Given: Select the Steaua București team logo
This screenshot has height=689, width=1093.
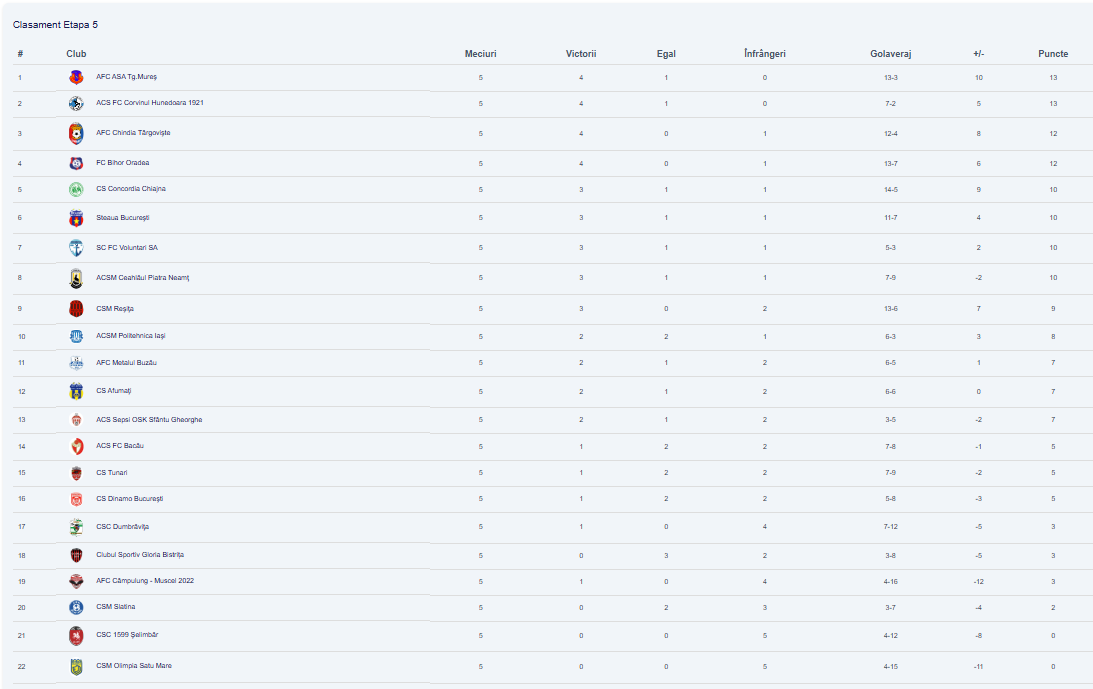Looking at the screenshot, I should point(76,218).
